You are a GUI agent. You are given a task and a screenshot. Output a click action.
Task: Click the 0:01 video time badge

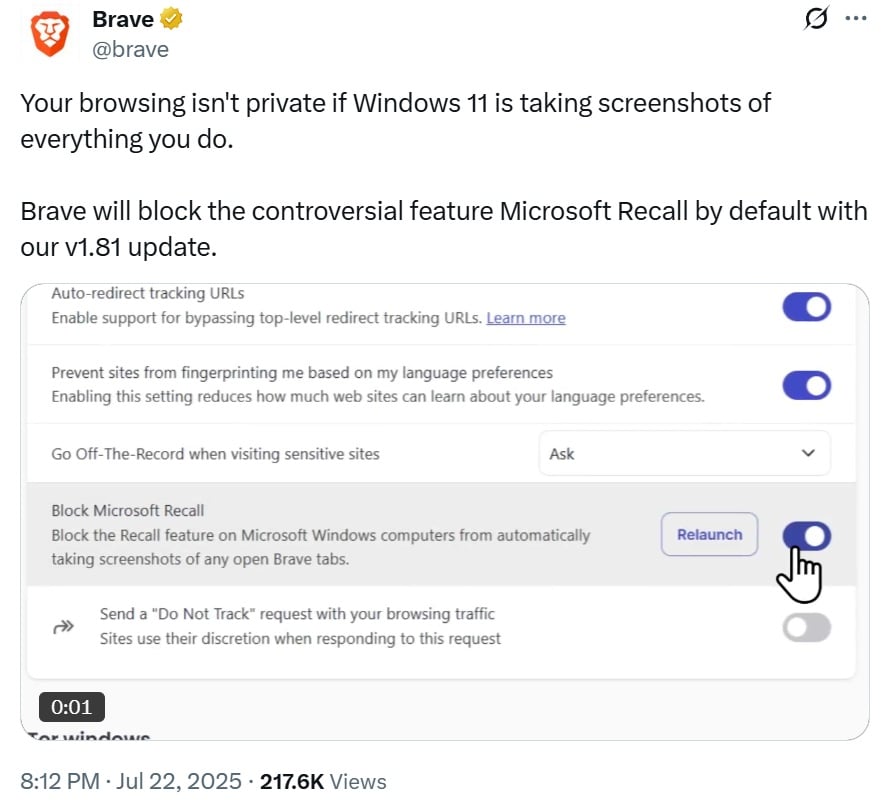point(72,707)
